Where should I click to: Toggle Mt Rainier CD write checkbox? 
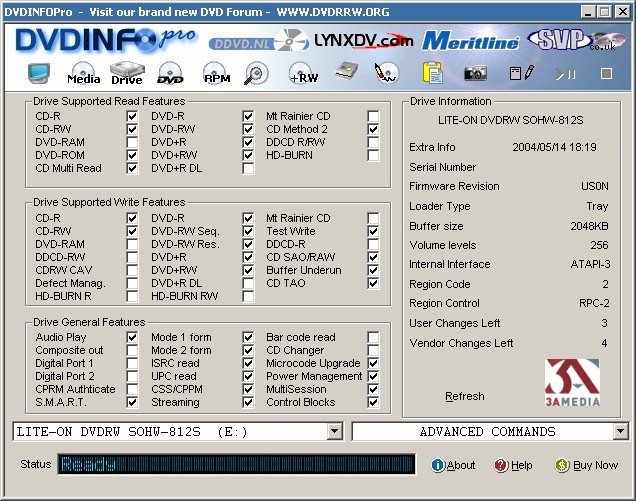373,218
